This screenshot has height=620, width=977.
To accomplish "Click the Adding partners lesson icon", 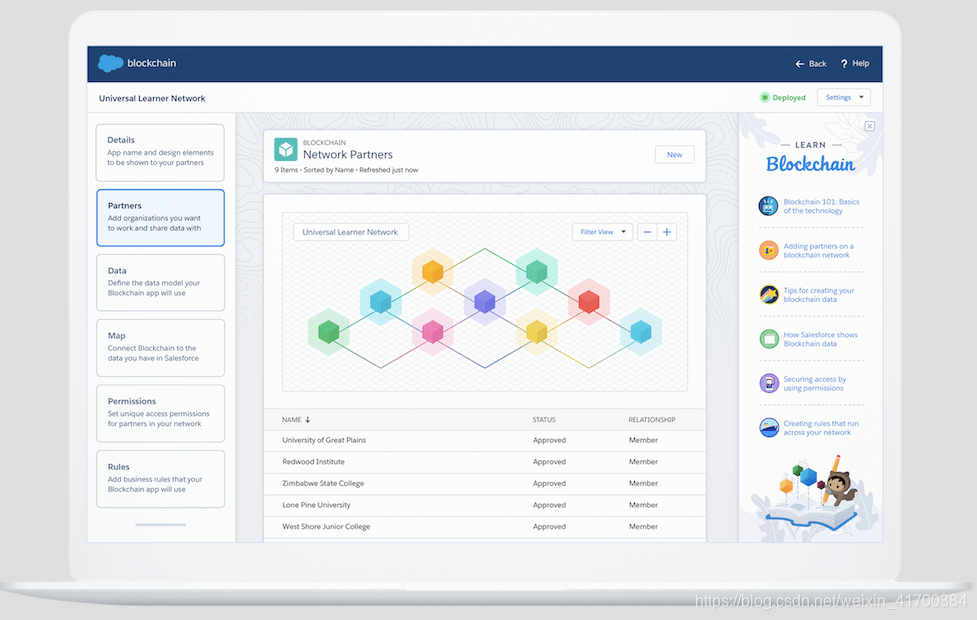I will click(x=768, y=250).
